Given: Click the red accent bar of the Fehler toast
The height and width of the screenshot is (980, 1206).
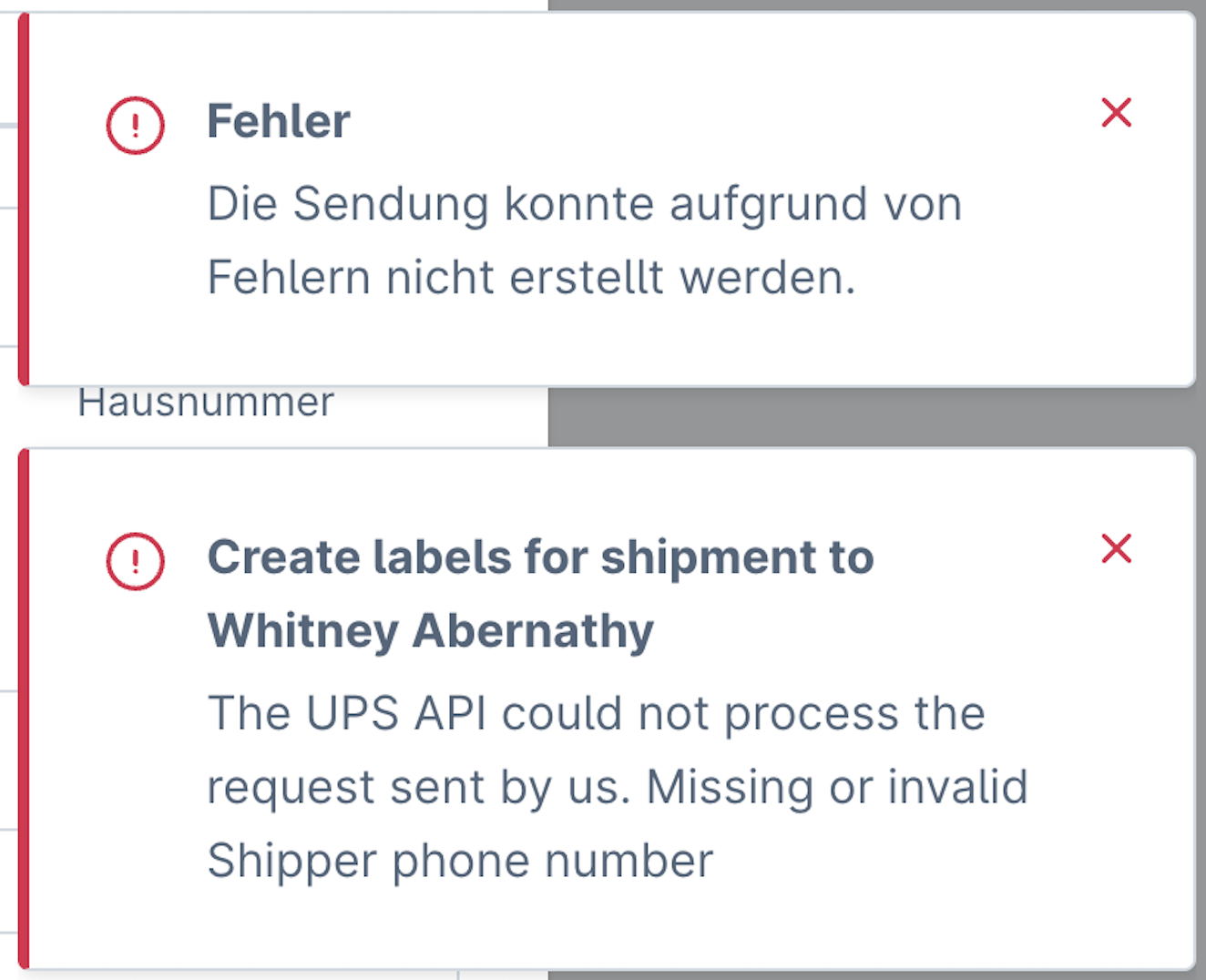Looking at the screenshot, I should click(22, 196).
